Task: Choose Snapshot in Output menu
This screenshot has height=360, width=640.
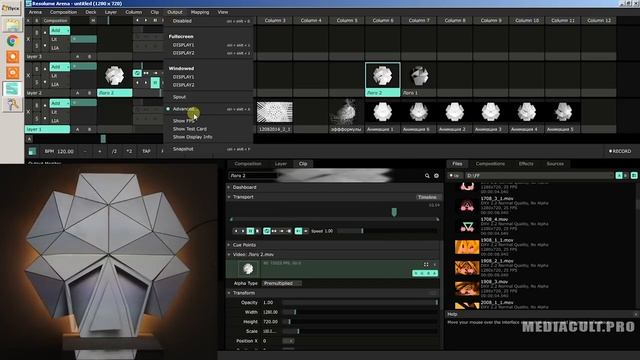Action: click(183, 149)
